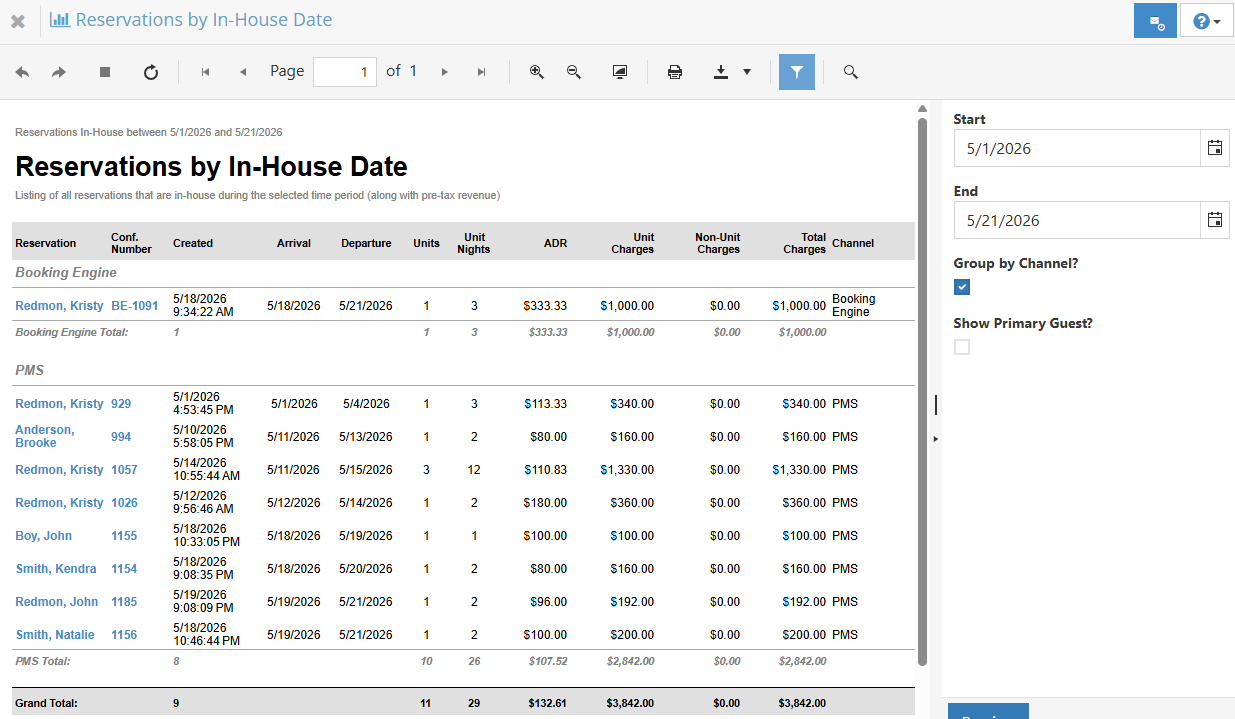Open the Redmon, John reservation

(x=57, y=602)
